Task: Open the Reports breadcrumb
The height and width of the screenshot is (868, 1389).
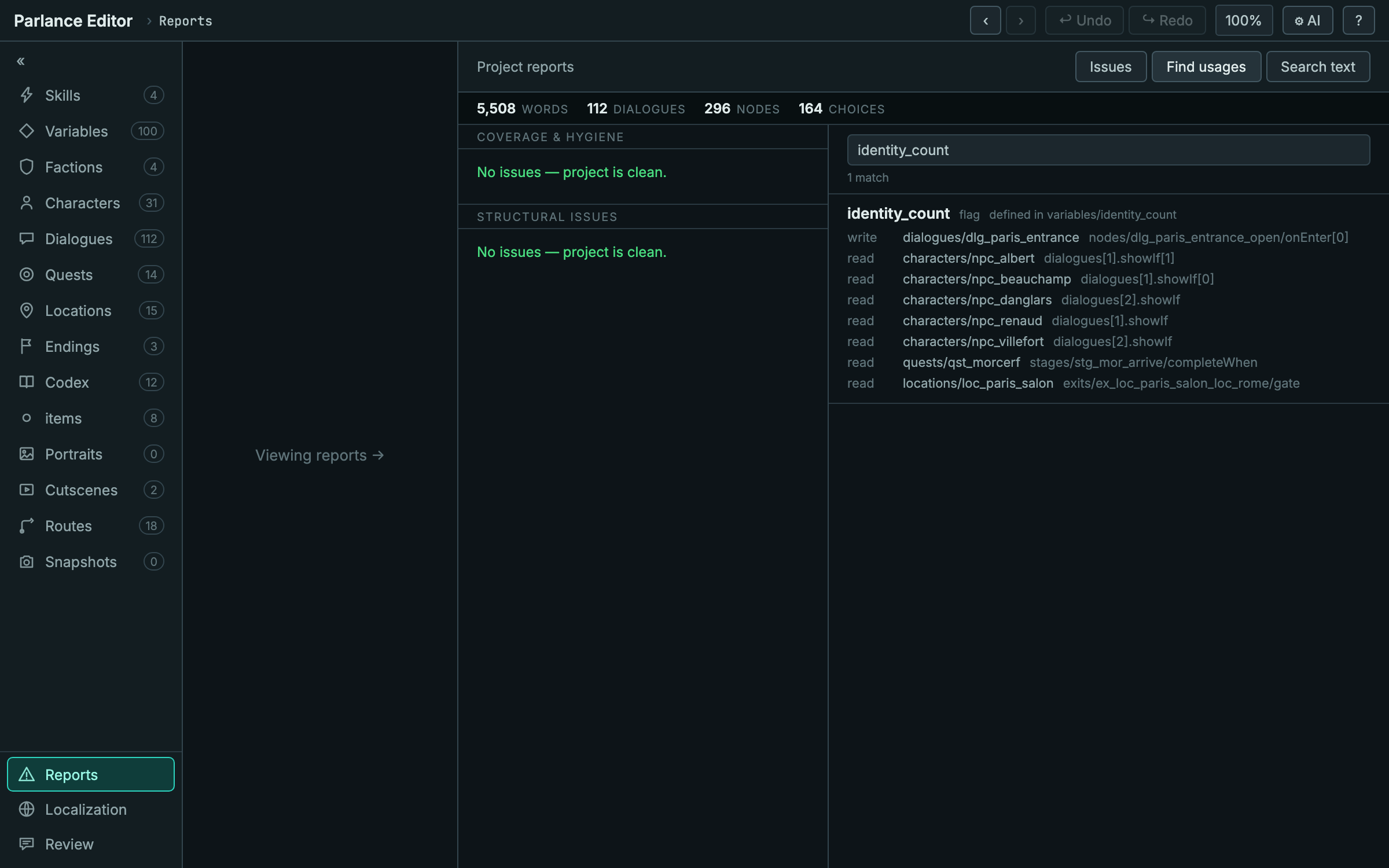Action: pyautogui.click(x=185, y=21)
